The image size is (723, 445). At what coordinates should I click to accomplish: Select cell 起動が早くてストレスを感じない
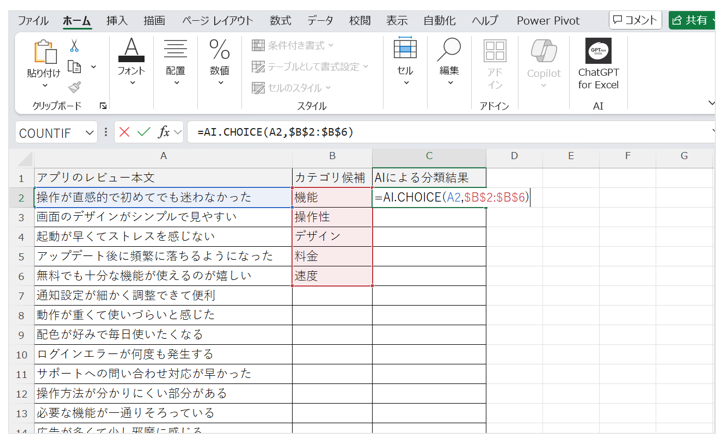(163, 237)
